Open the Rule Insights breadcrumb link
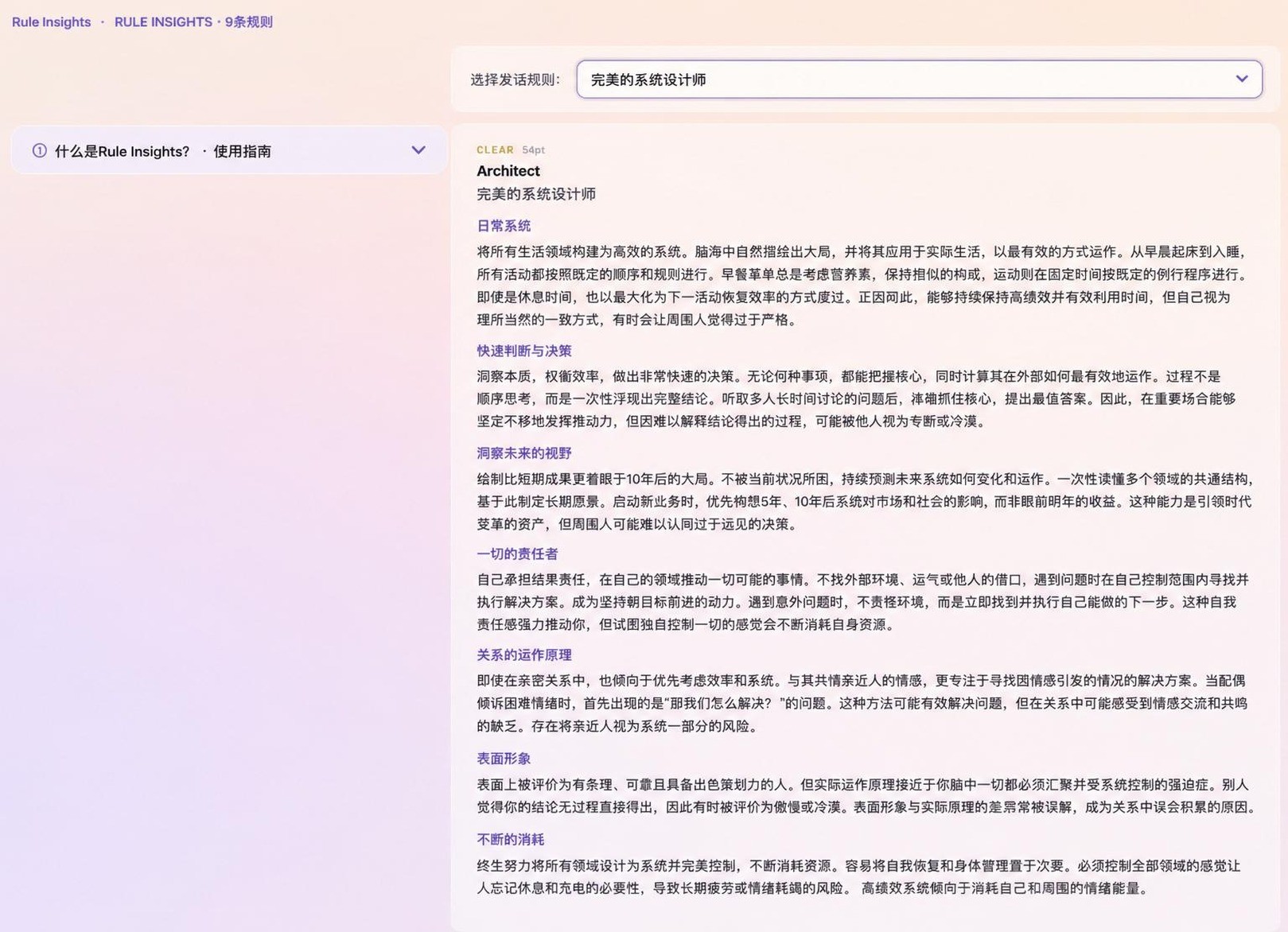This screenshot has height=932, width=1288. pyautogui.click(x=51, y=22)
